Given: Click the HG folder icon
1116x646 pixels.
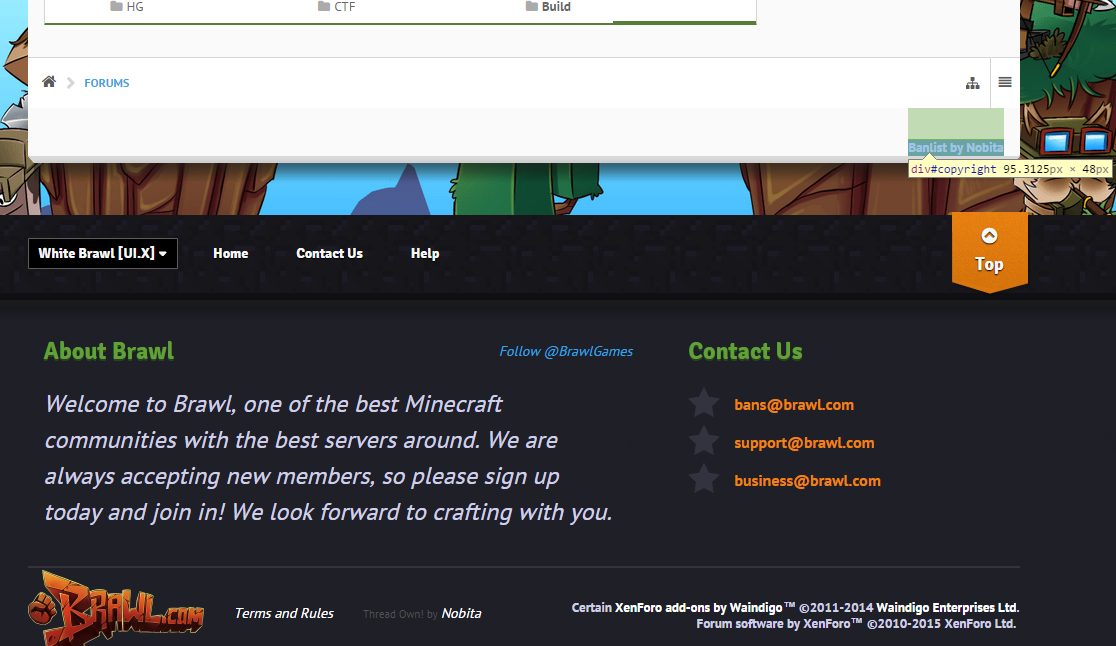Looking at the screenshot, I should pyautogui.click(x=116, y=7).
